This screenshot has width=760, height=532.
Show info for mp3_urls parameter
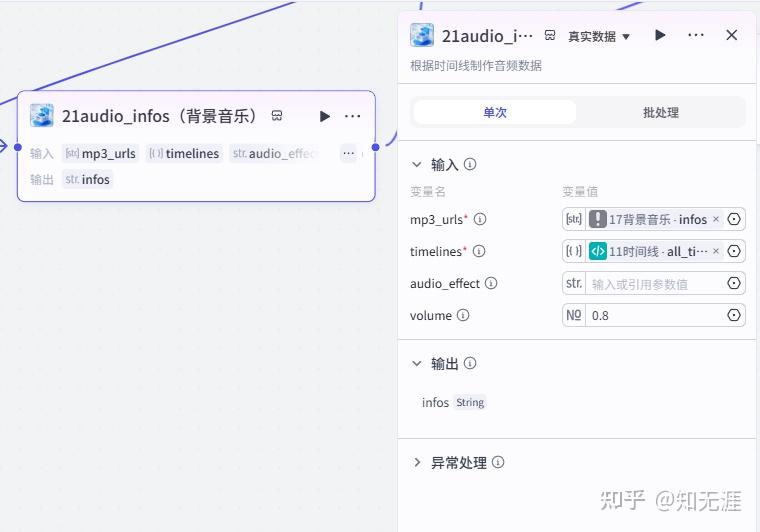(x=480, y=219)
